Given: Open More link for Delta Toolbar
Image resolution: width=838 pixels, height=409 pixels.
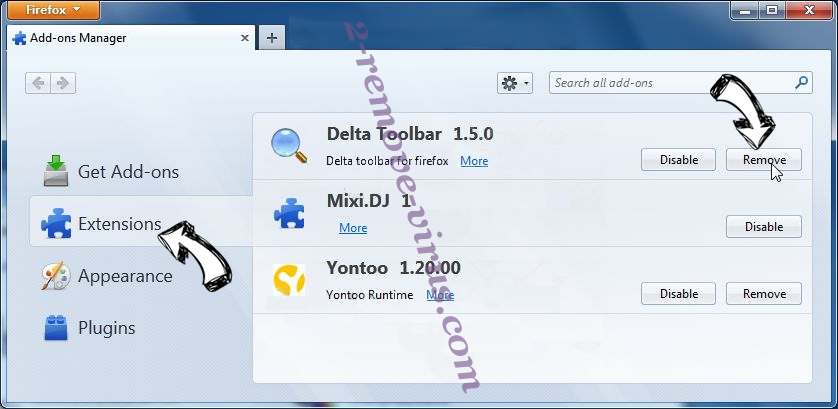Looking at the screenshot, I should tap(474, 161).
